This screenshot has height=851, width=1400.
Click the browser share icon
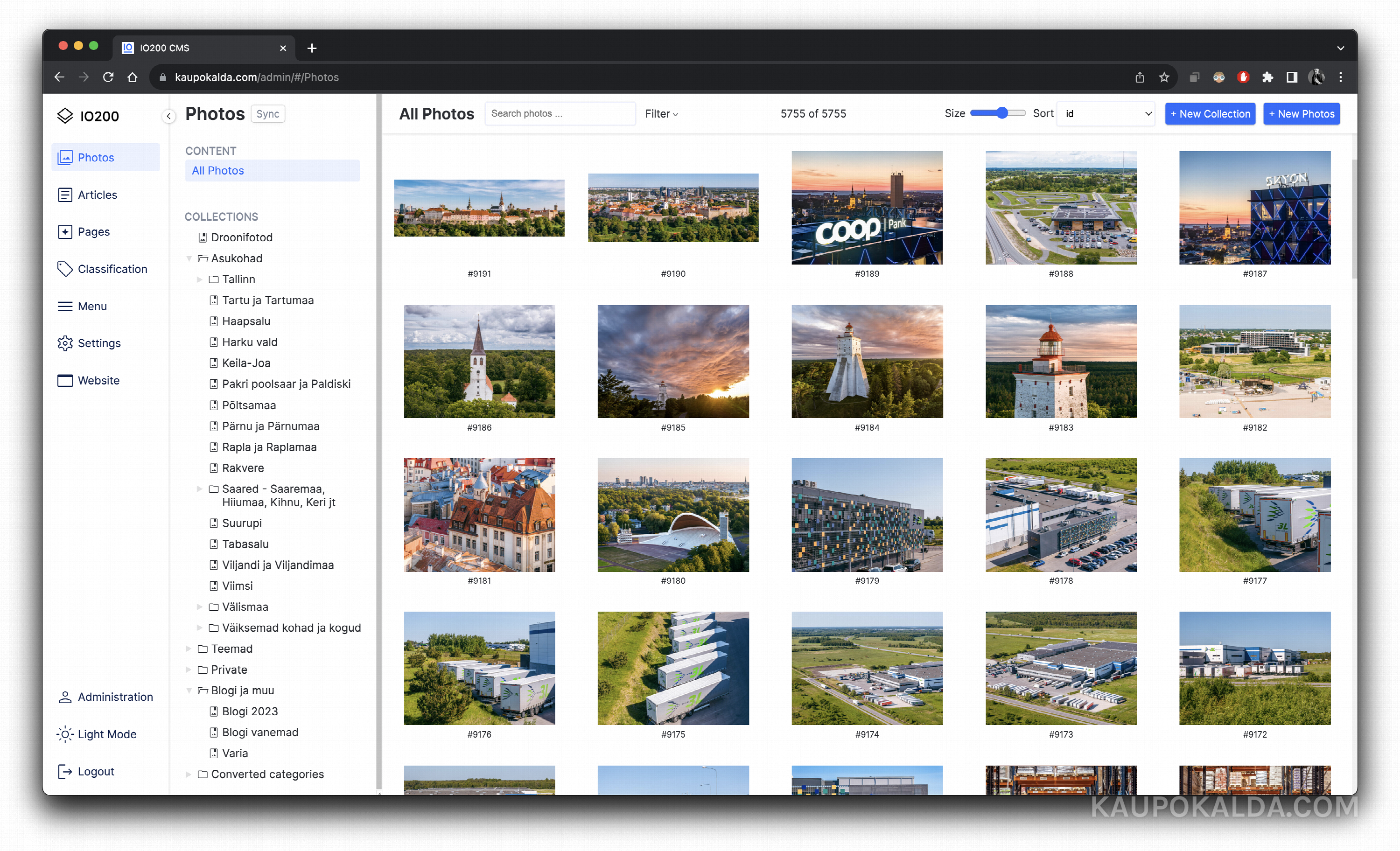click(1139, 77)
